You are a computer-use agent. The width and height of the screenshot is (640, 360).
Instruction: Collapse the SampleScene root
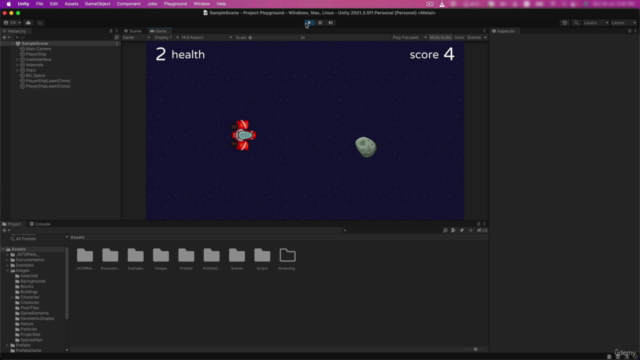point(13,43)
